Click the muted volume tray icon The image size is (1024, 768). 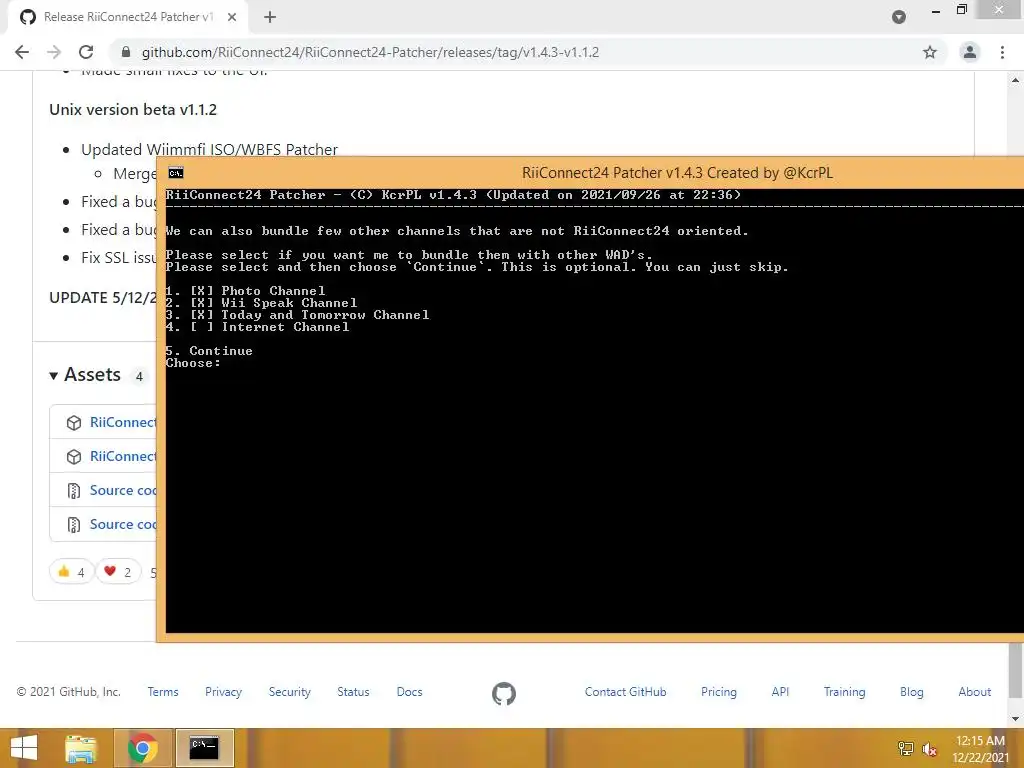click(929, 749)
